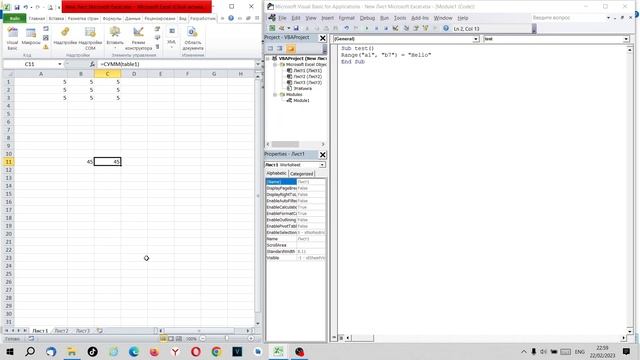
Task: Open Excel help question mark icon
Action: tap(231, 18)
